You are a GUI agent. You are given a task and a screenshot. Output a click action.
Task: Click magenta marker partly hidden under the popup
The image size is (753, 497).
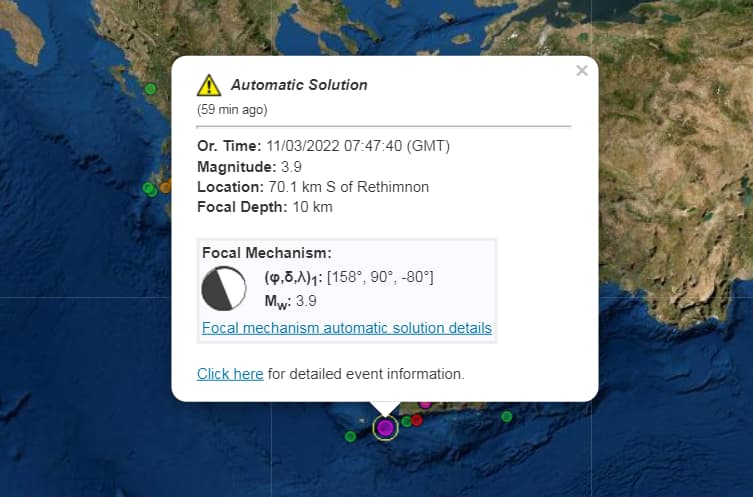tap(425, 403)
